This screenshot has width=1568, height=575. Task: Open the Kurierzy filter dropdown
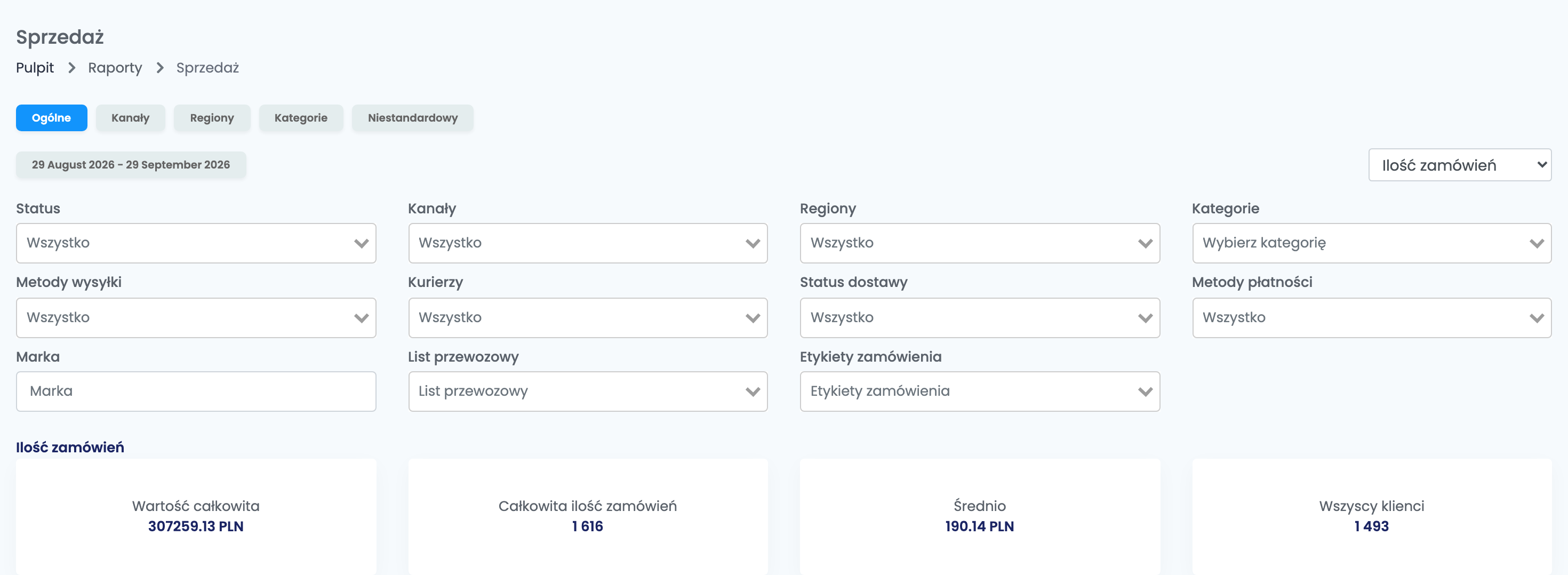(588, 317)
